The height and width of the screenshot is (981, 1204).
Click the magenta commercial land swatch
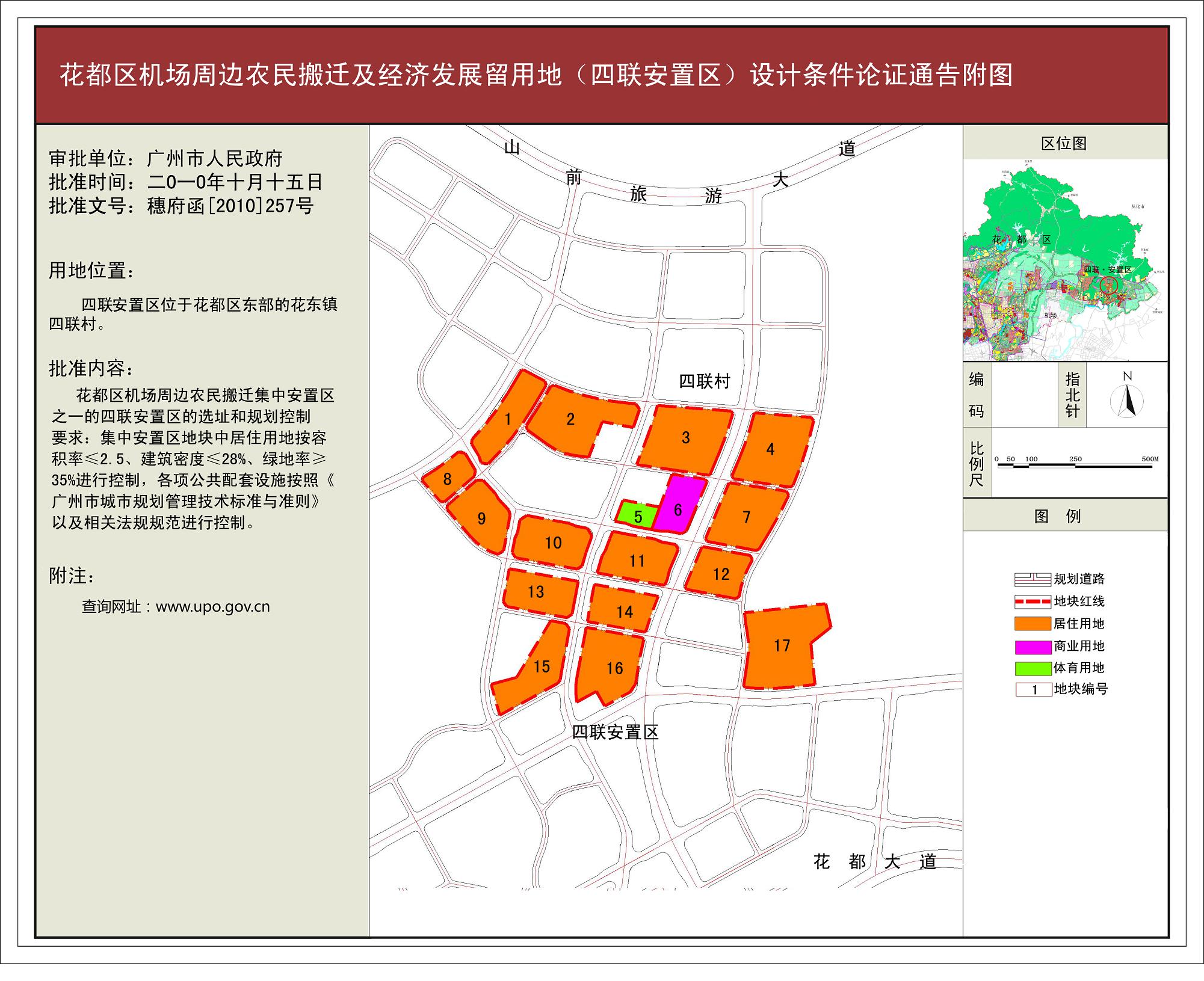1032,647
